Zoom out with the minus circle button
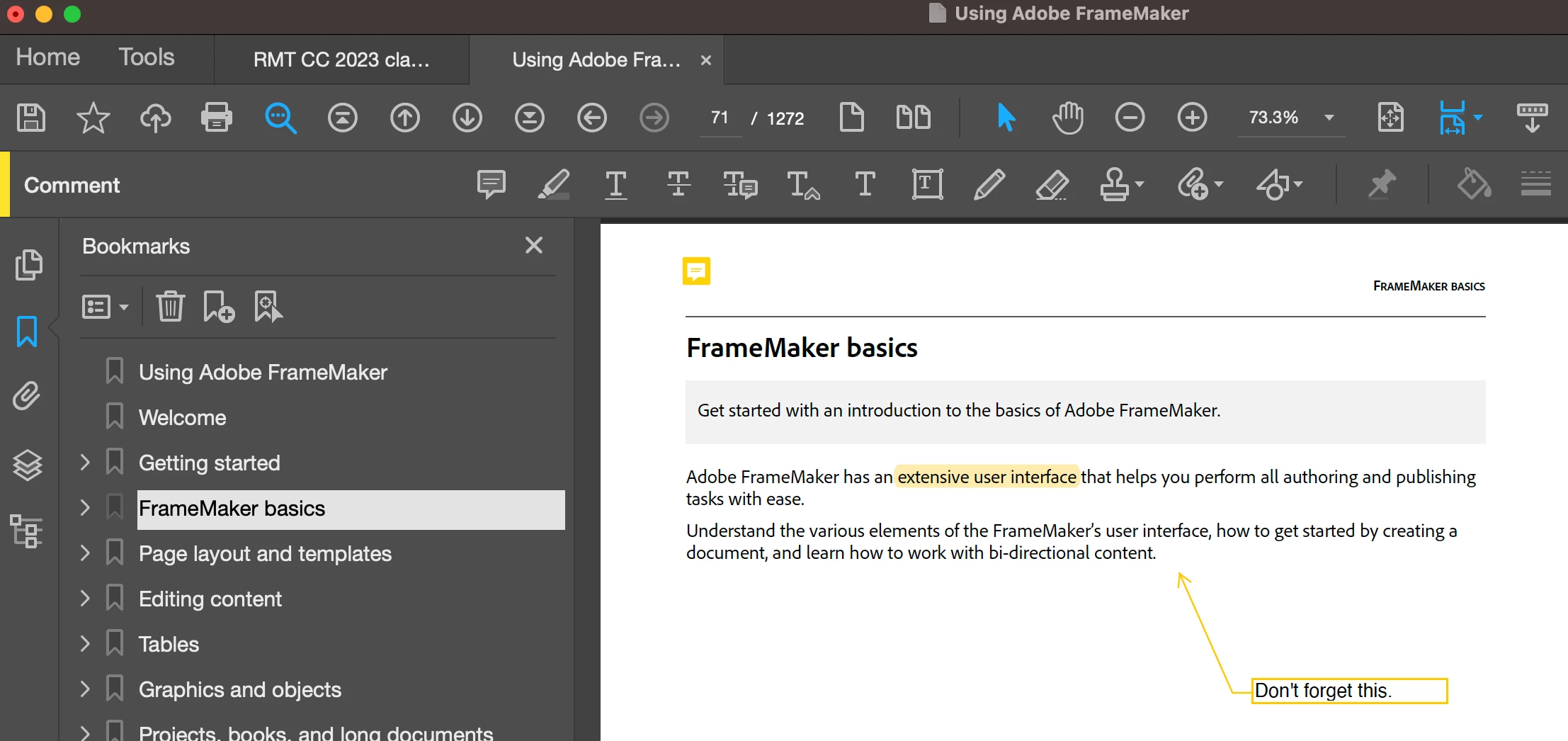 [x=1130, y=118]
